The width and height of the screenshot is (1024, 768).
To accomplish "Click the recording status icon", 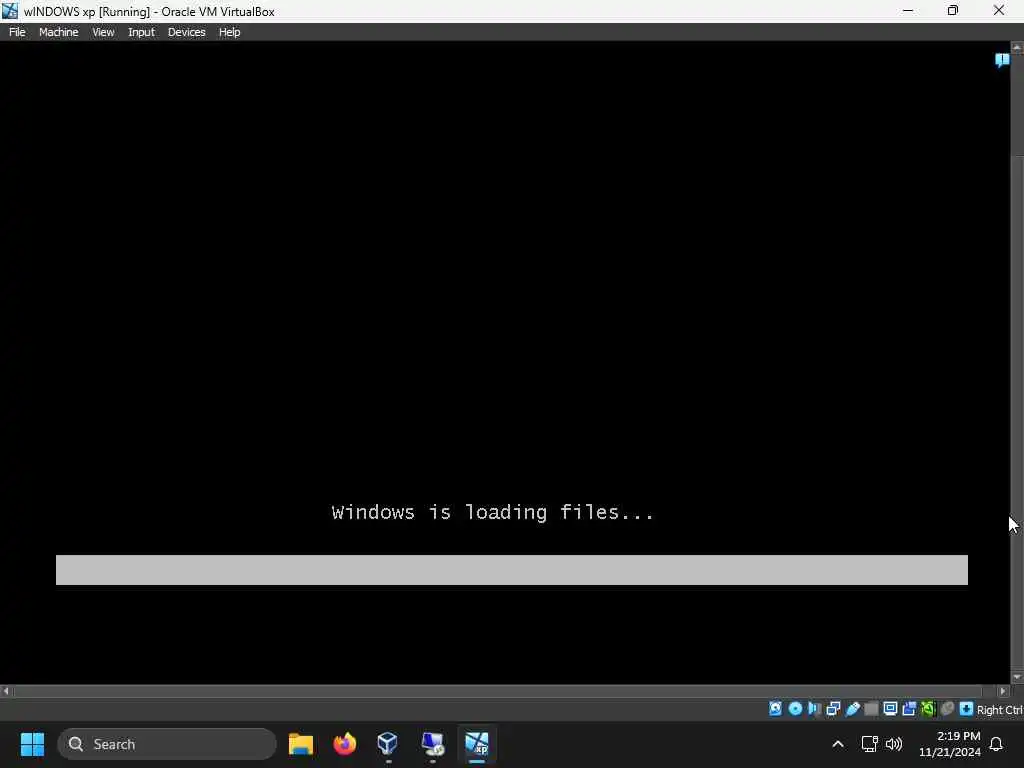I will tap(909, 709).
